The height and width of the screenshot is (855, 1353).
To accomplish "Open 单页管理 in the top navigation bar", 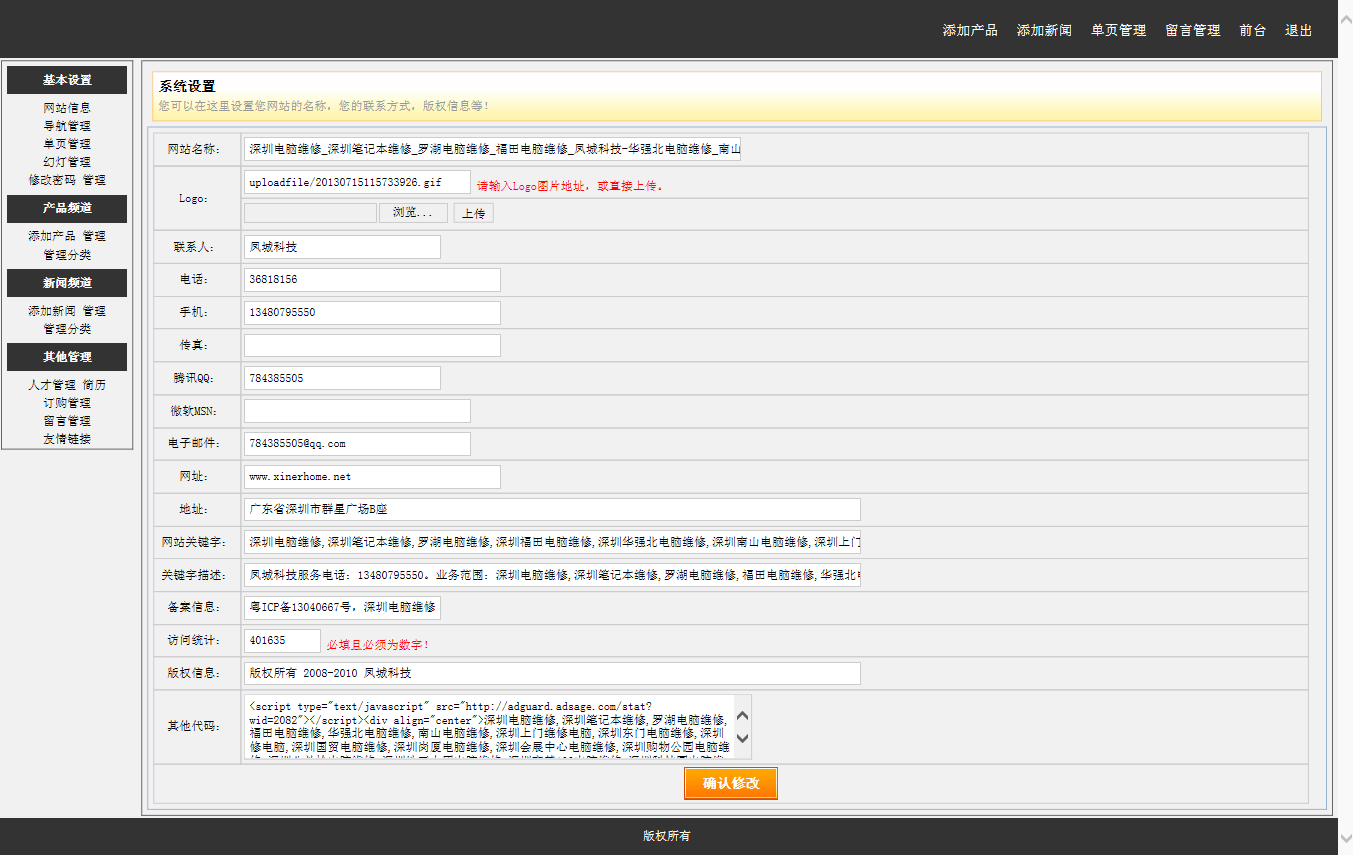I will point(1118,31).
